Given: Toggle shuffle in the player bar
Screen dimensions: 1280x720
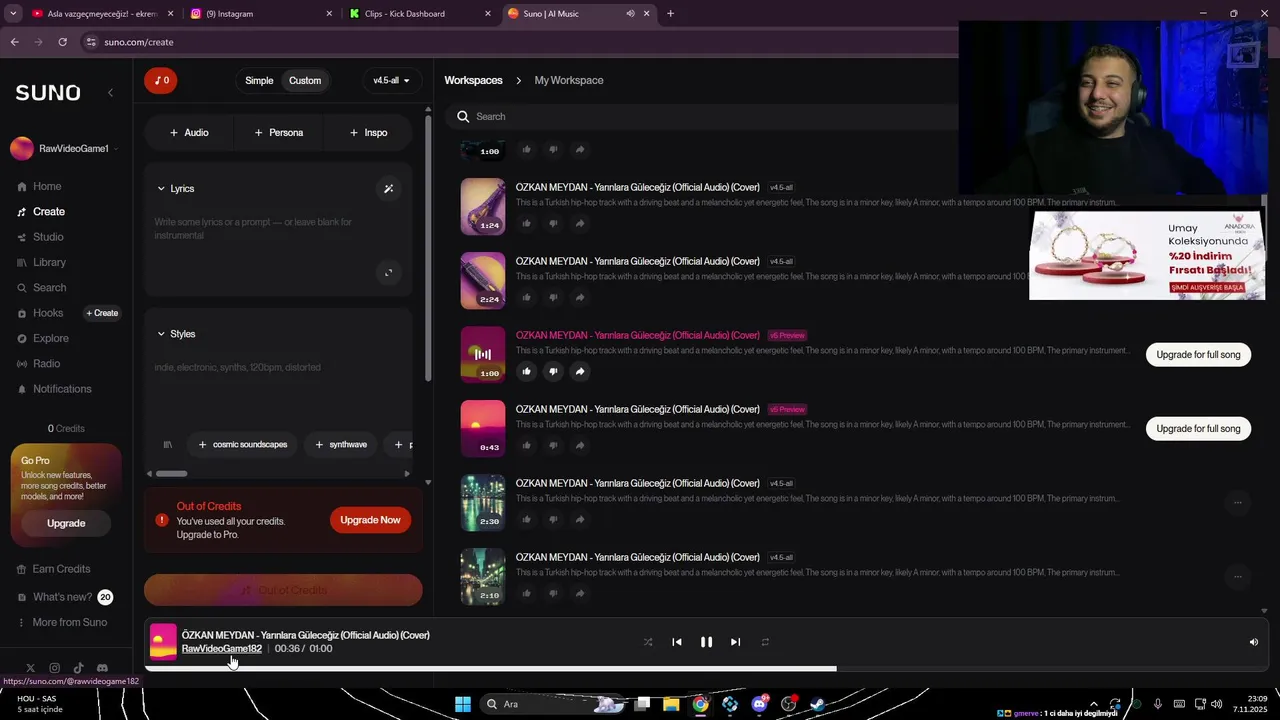Looking at the screenshot, I should pos(648,642).
